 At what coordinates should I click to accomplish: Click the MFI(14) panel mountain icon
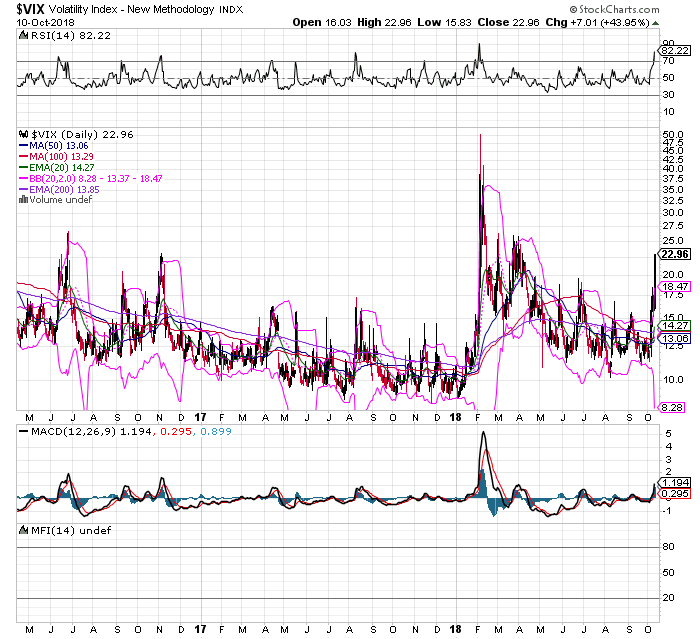24,530
